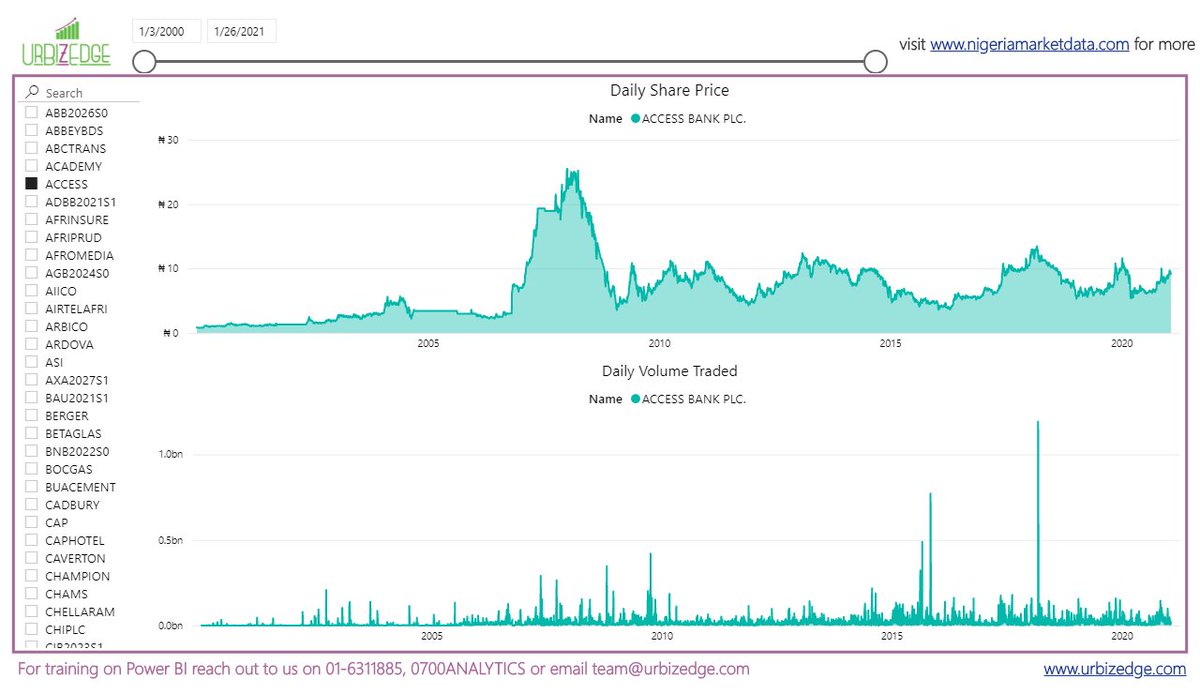Check the ACADEMY checkbox
The height and width of the screenshot is (694, 1200).
point(31,166)
